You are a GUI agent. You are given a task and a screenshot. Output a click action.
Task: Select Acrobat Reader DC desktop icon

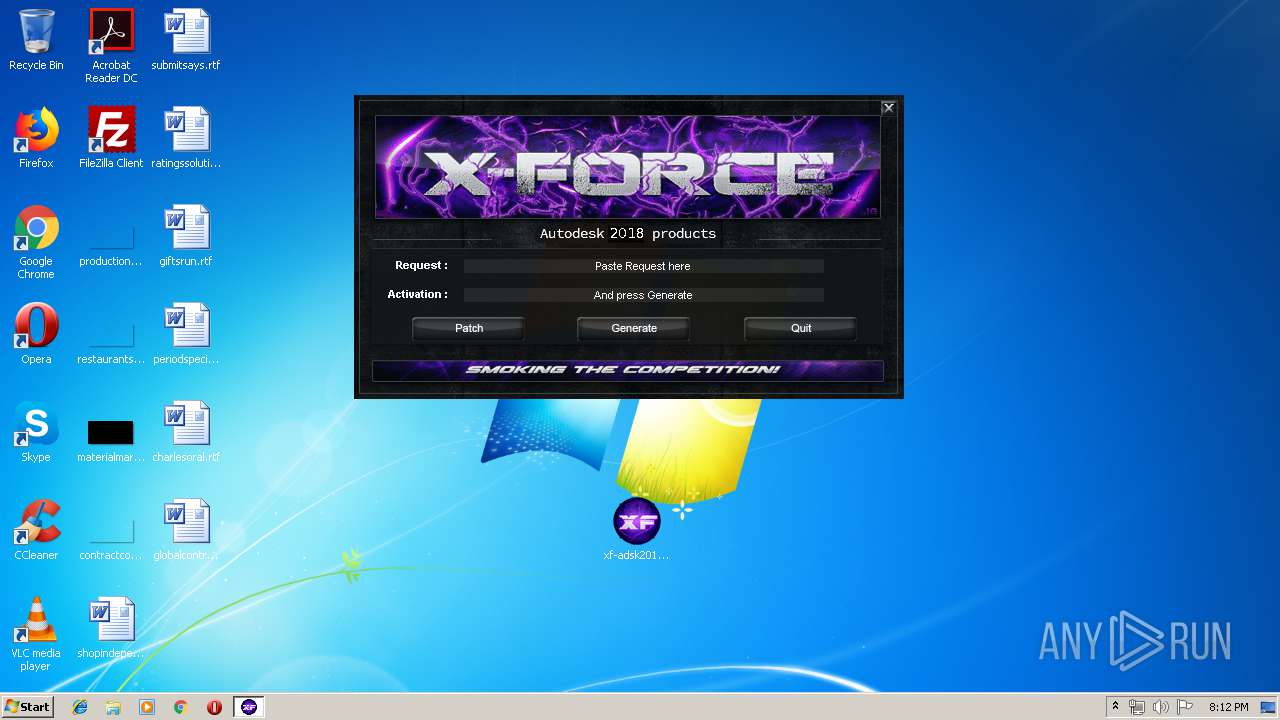(111, 46)
